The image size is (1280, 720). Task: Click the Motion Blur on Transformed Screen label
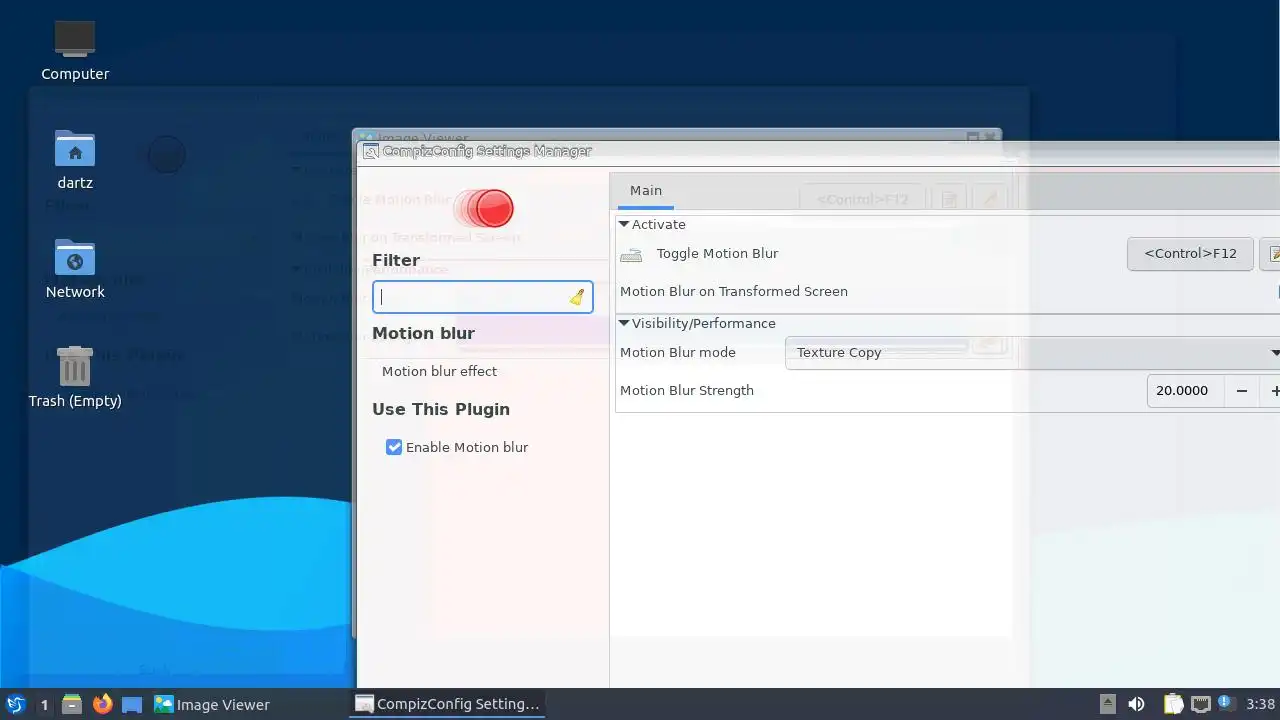pyautogui.click(x=734, y=291)
